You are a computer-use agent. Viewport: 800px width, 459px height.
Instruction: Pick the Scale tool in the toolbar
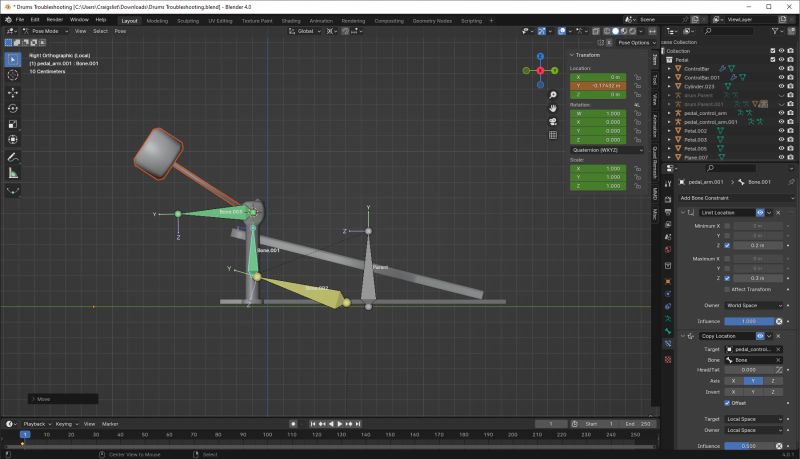click(13, 124)
